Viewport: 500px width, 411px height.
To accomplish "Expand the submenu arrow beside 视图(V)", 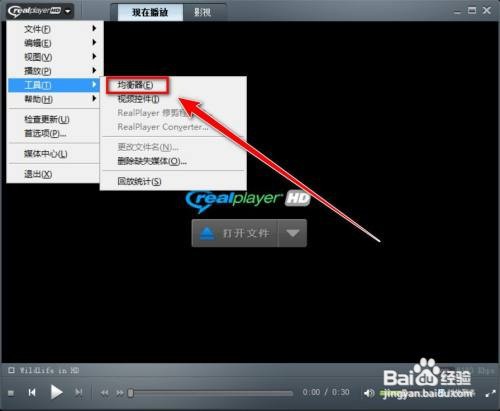I will tap(94, 56).
